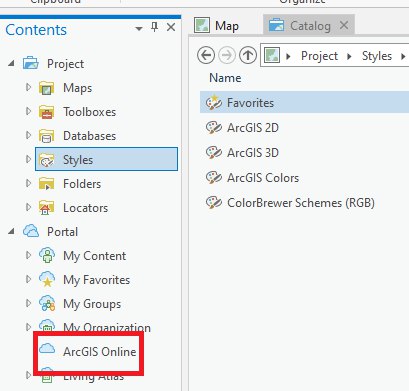Click Styles in the path breadcrumb
Viewport: 409px width, 391px height.
(x=377, y=56)
